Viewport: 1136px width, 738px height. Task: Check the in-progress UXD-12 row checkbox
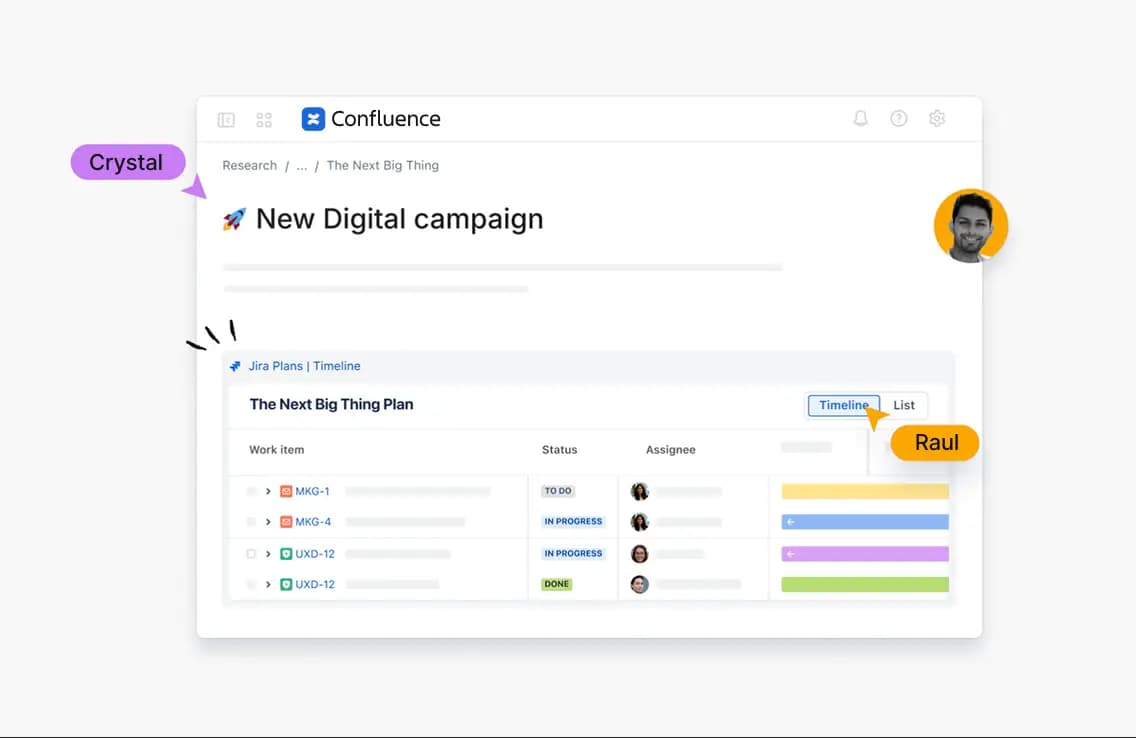[251, 553]
